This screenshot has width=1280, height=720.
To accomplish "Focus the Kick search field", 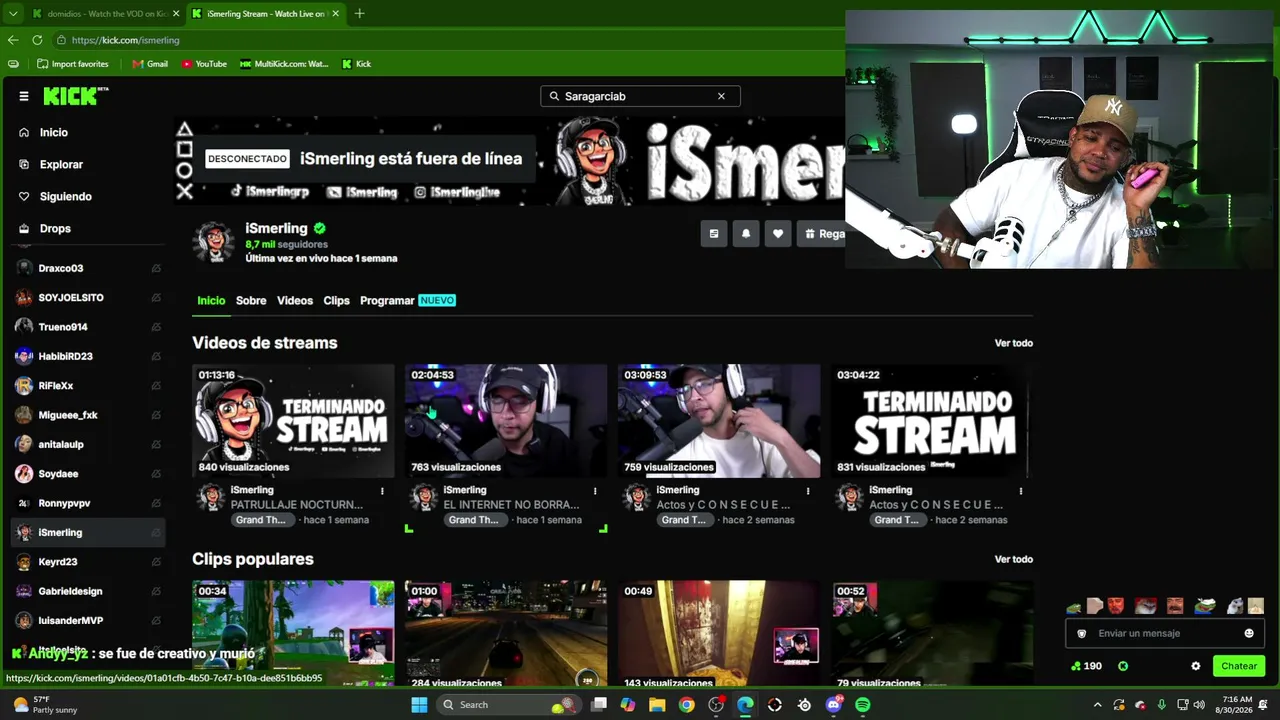I will (x=640, y=96).
